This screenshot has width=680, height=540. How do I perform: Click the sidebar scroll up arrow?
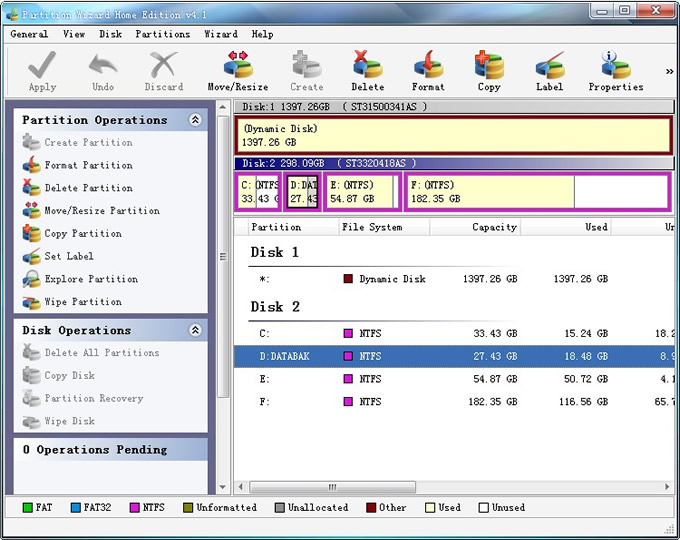click(222, 107)
